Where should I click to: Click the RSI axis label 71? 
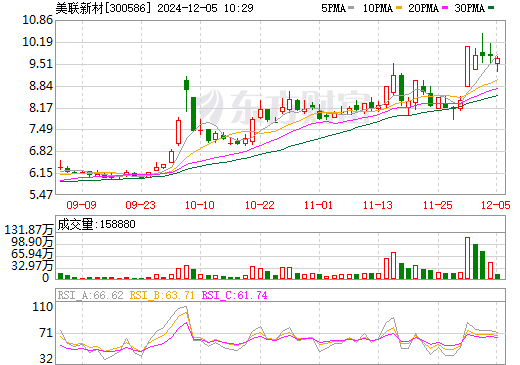(46, 333)
